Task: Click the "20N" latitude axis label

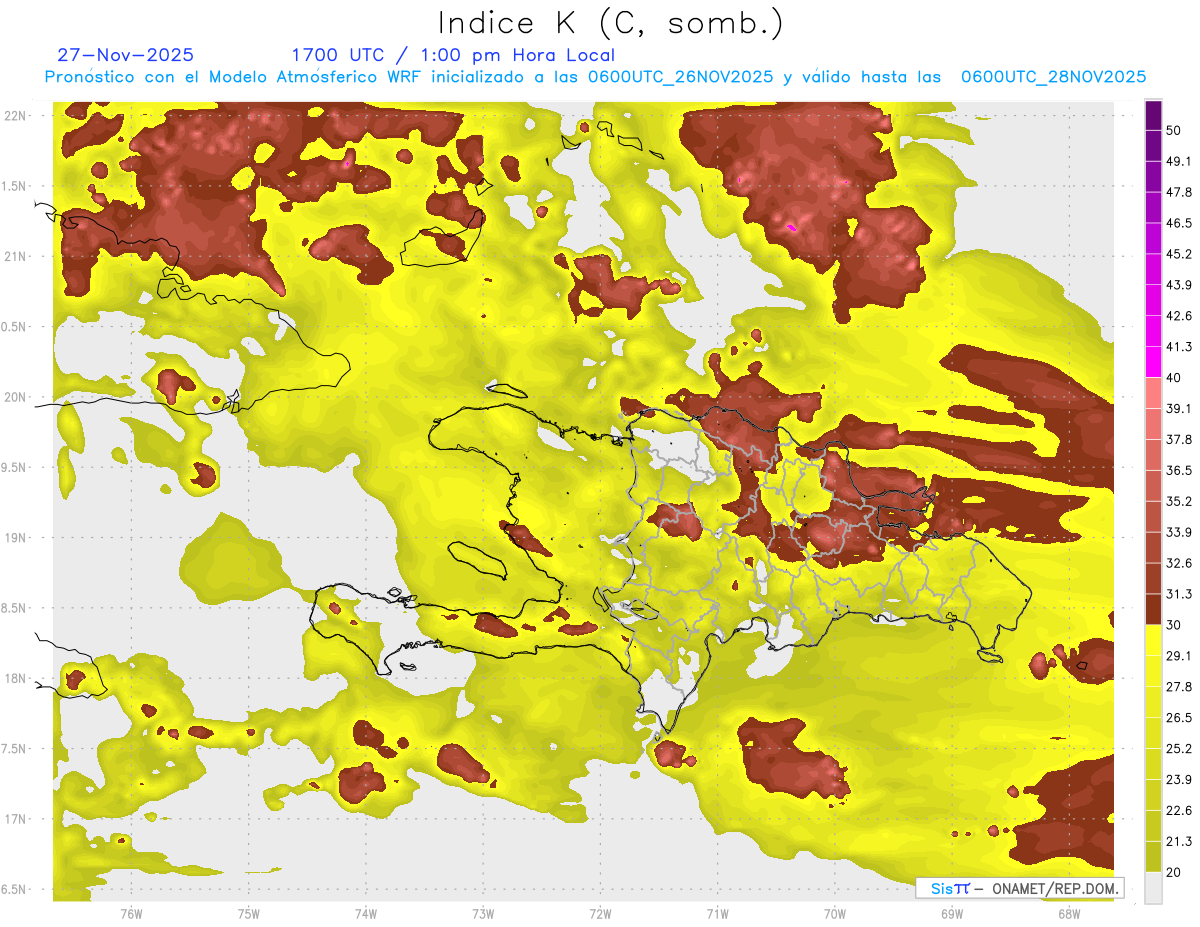Action: [15, 397]
